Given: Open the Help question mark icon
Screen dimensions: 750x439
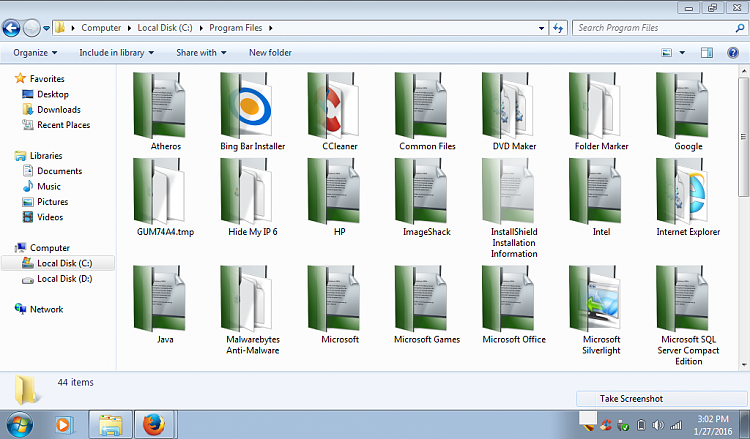Looking at the screenshot, I should click(732, 53).
